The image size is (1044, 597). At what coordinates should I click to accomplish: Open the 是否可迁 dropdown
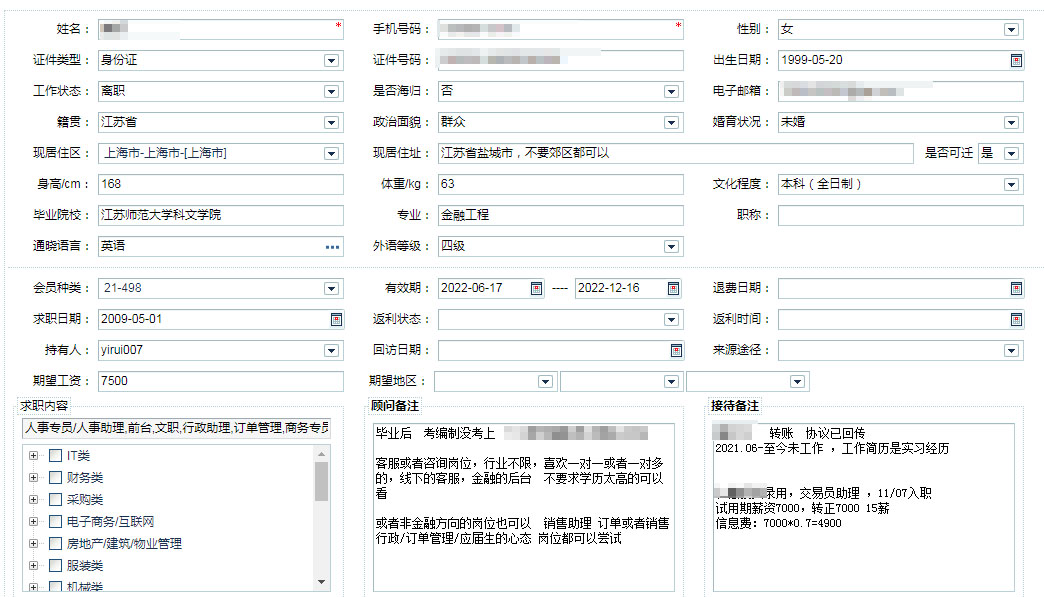point(1011,154)
